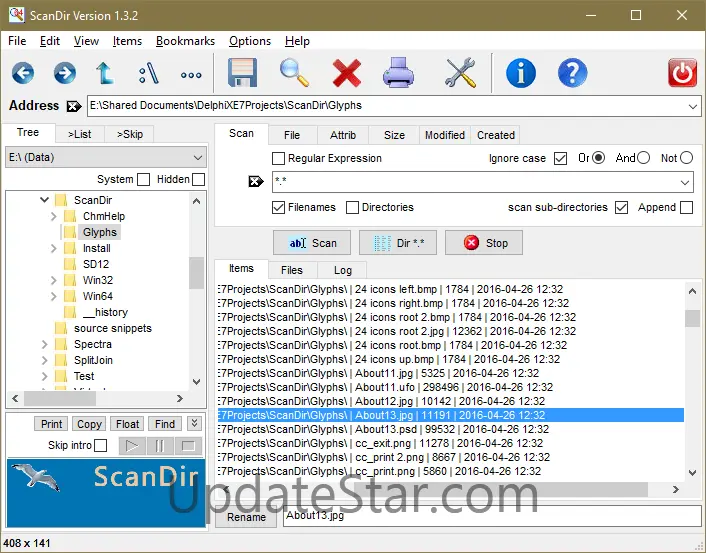Open the Options menu

tap(250, 41)
